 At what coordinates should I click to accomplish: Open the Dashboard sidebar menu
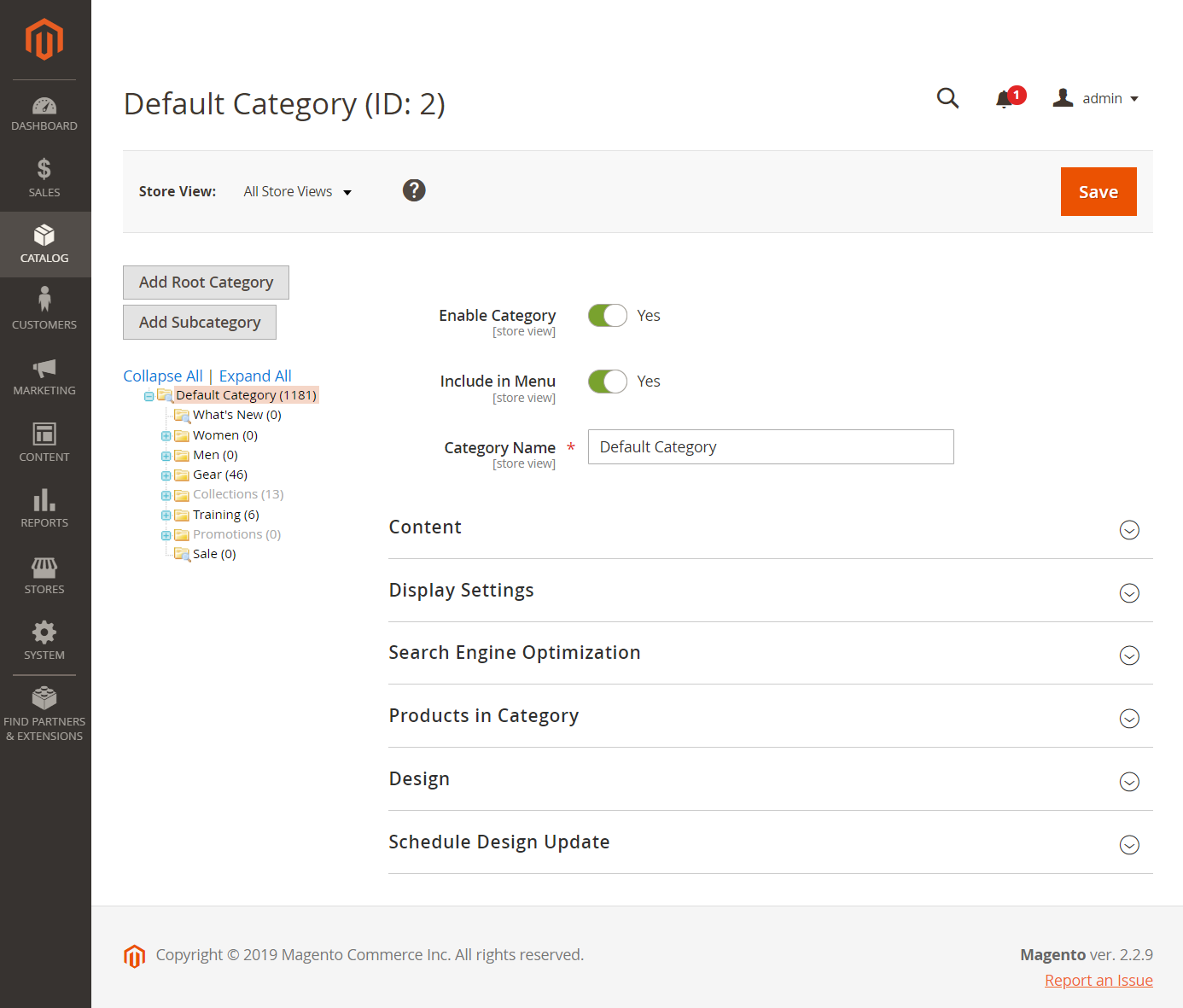(44, 114)
